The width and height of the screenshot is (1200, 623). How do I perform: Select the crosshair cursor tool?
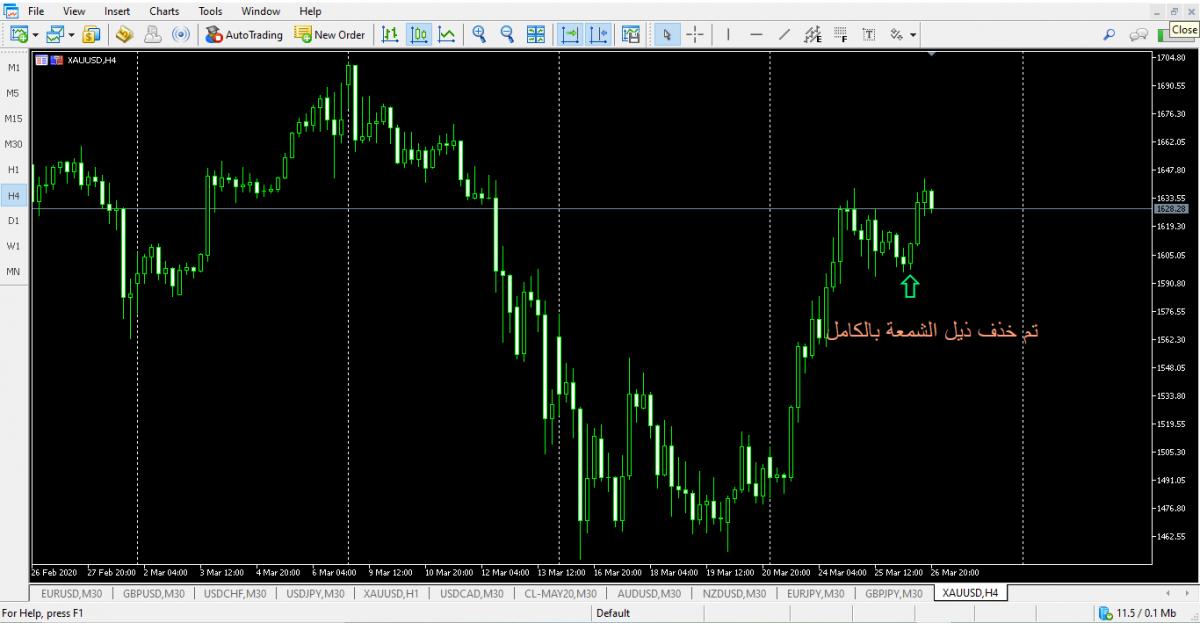tap(695, 34)
